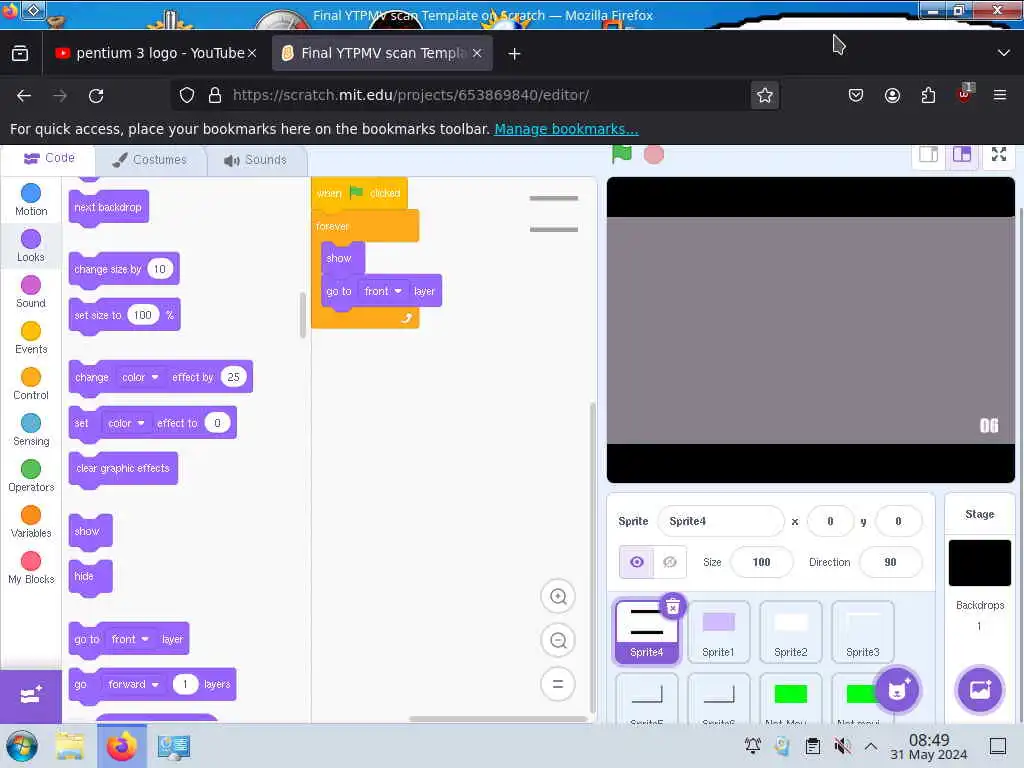Screen dimensions: 1024x768
Task: Save page to Pocket
Action: coord(856,95)
